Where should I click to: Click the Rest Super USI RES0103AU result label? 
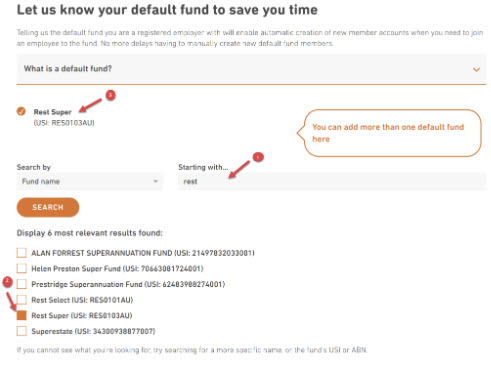coord(82,315)
